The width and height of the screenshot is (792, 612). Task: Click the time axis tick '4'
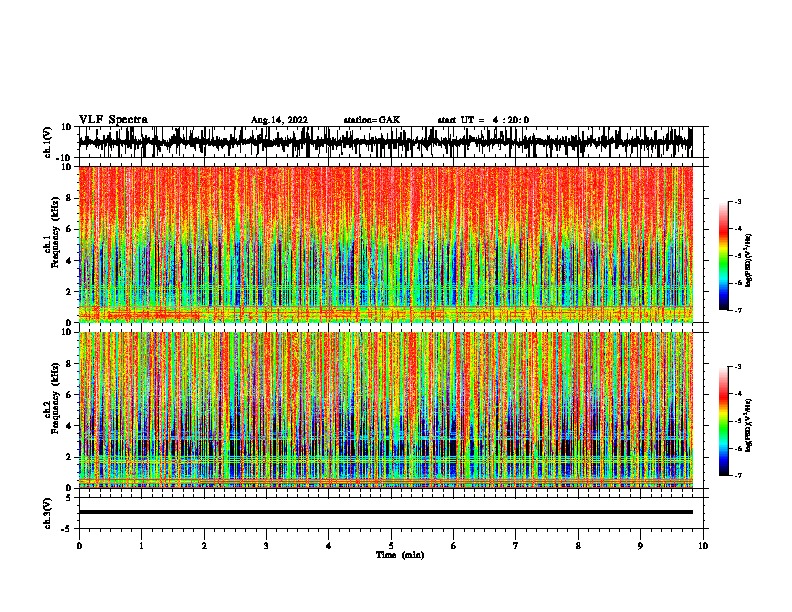[x=329, y=546]
